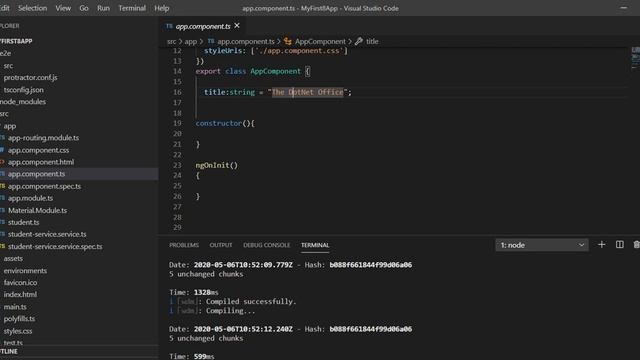This screenshot has height=360, width=640.
Task: Click the TS icon in app.component.ts breadcrumb
Action: (211, 41)
